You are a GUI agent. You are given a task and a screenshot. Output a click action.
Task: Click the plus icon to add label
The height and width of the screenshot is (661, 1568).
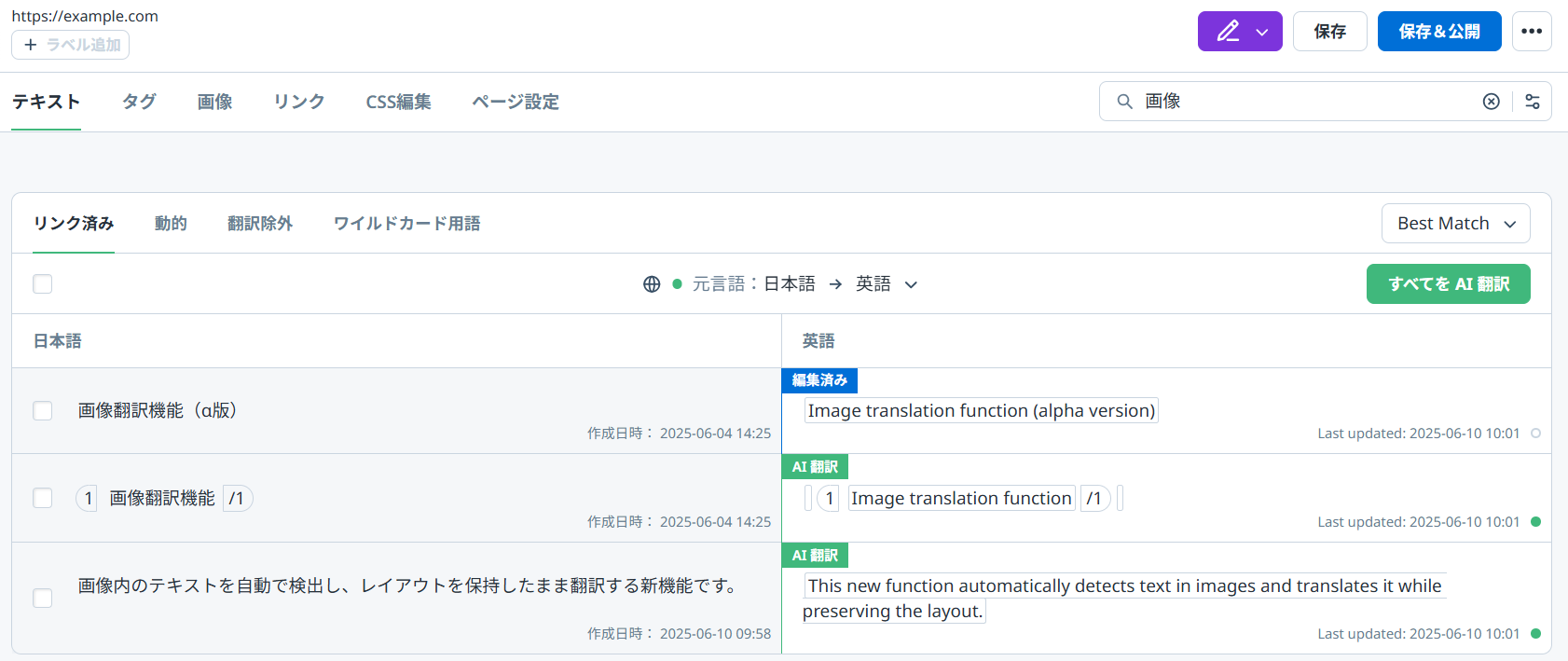tap(31, 45)
